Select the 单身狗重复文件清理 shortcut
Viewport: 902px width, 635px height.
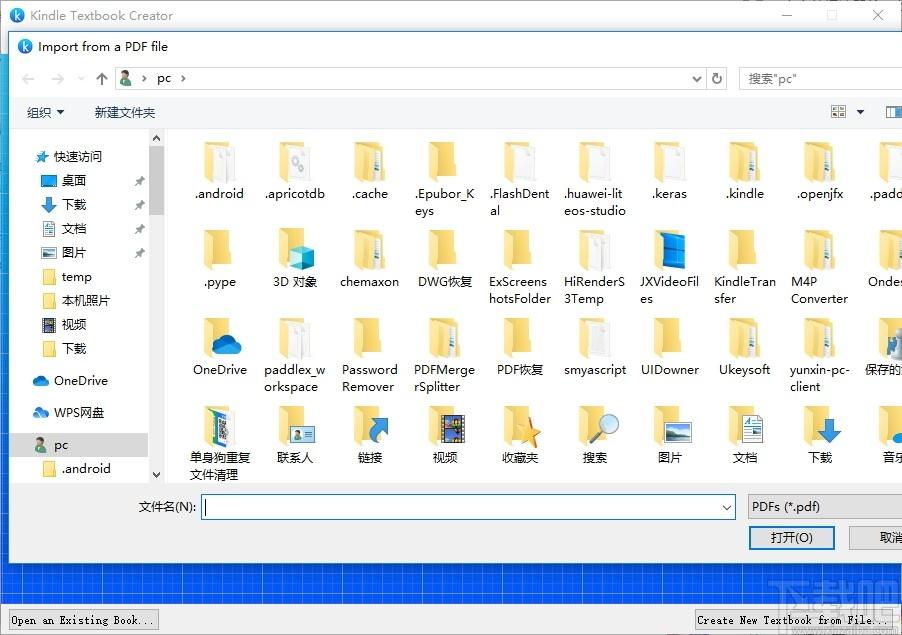pyautogui.click(x=220, y=443)
